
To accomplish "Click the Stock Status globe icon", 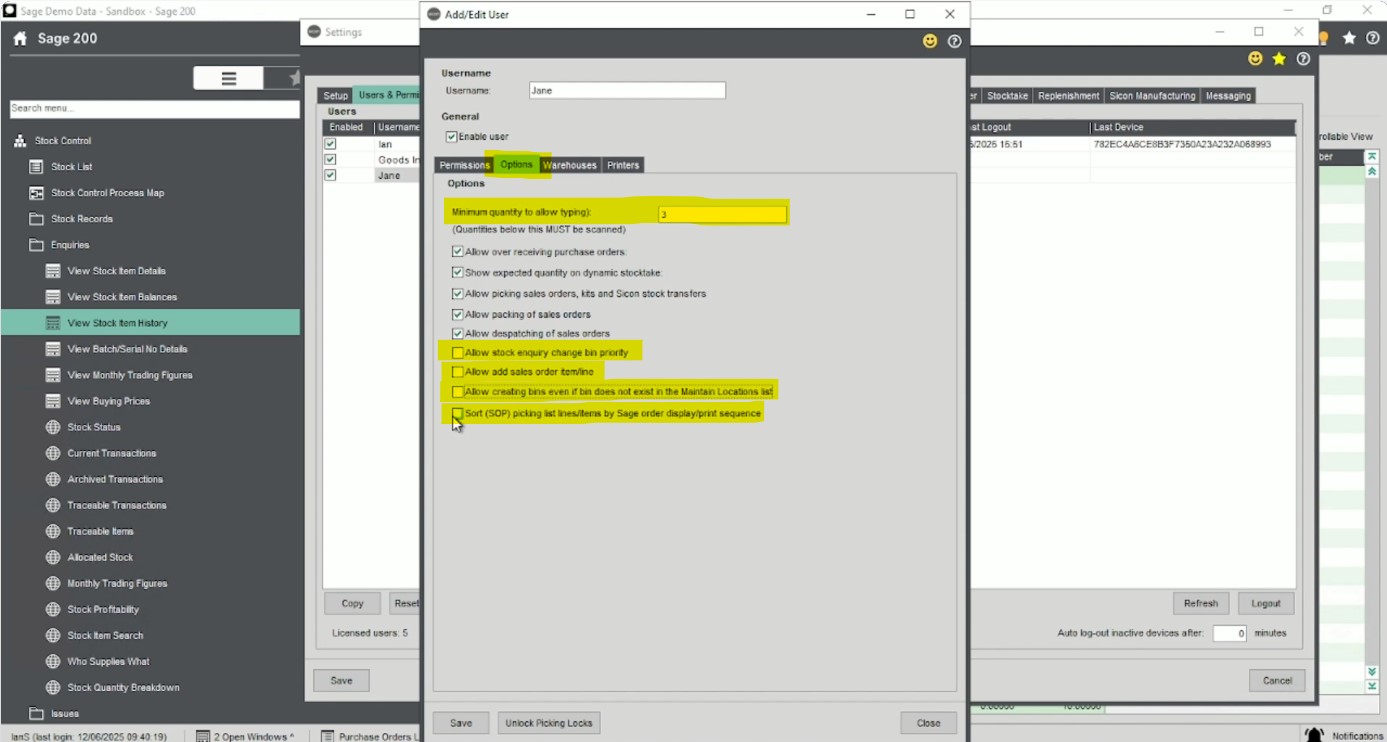I will tap(53, 427).
